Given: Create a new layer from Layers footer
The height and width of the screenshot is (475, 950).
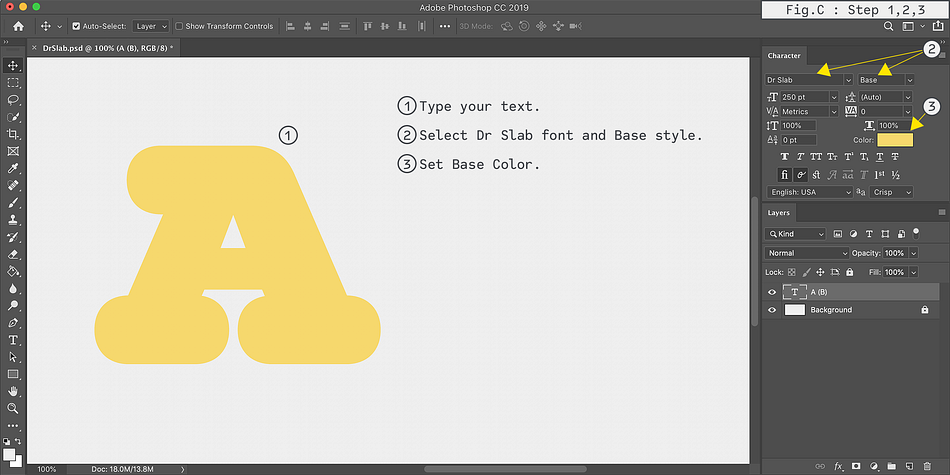Looking at the screenshot, I should [909, 466].
